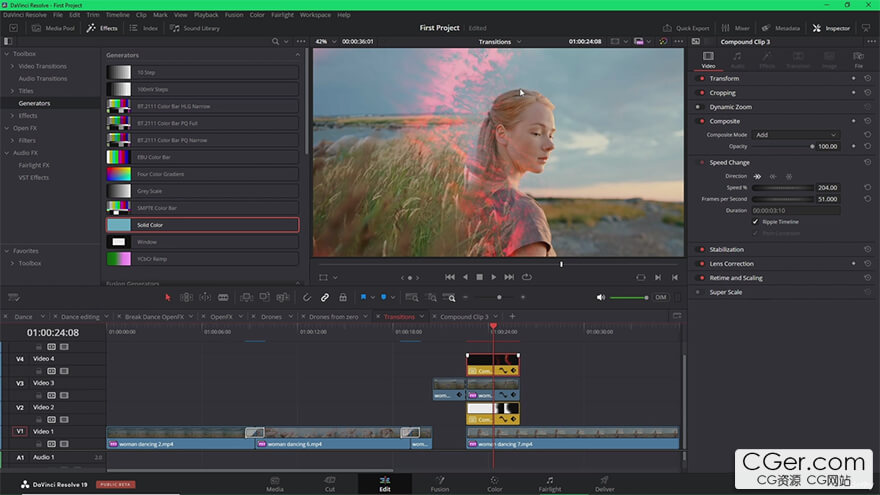Select the Four Color Gradient generator

coord(203,174)
